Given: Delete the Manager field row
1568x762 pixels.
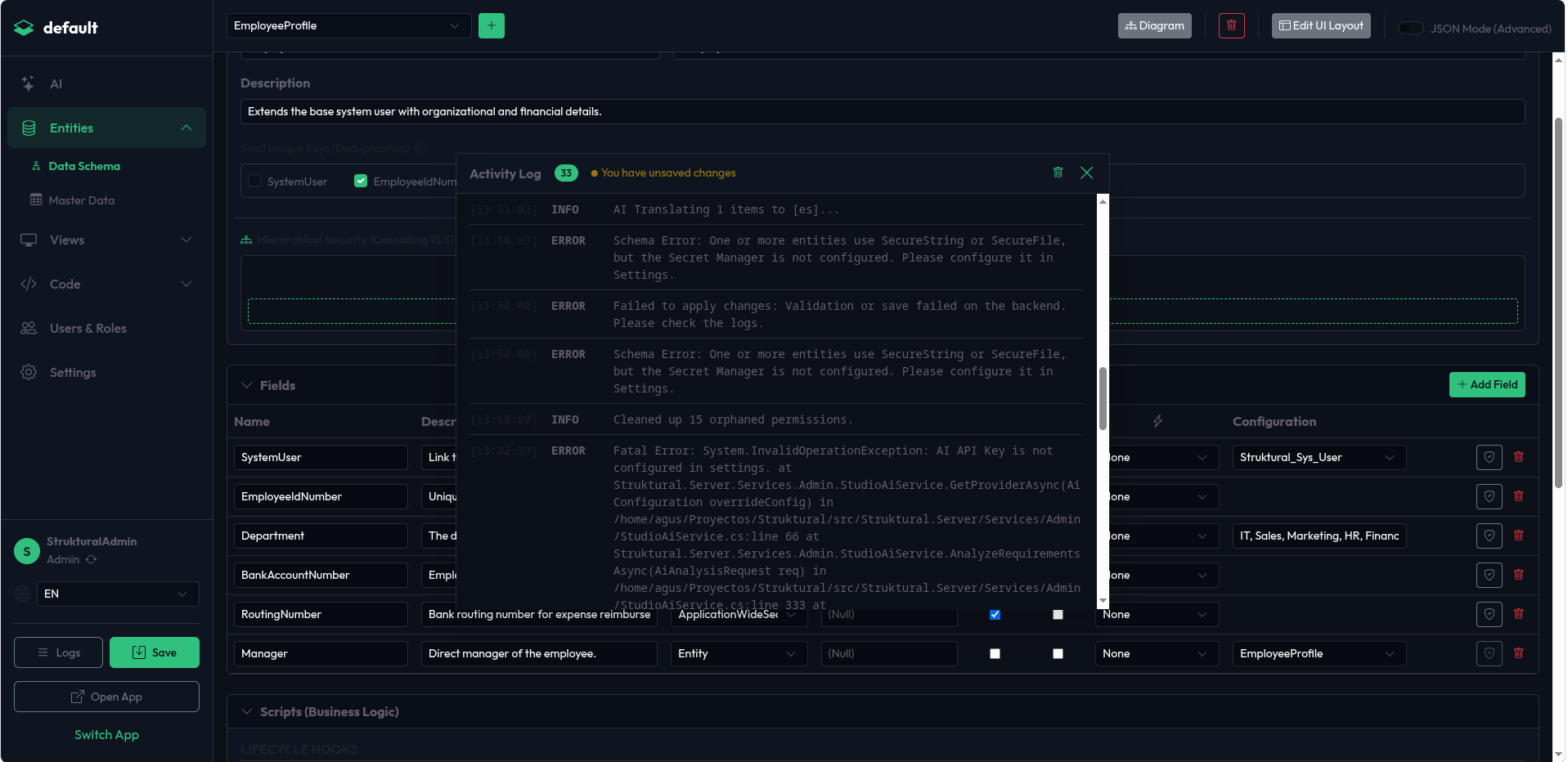Looking at the screenshot, I should 1519,653.
